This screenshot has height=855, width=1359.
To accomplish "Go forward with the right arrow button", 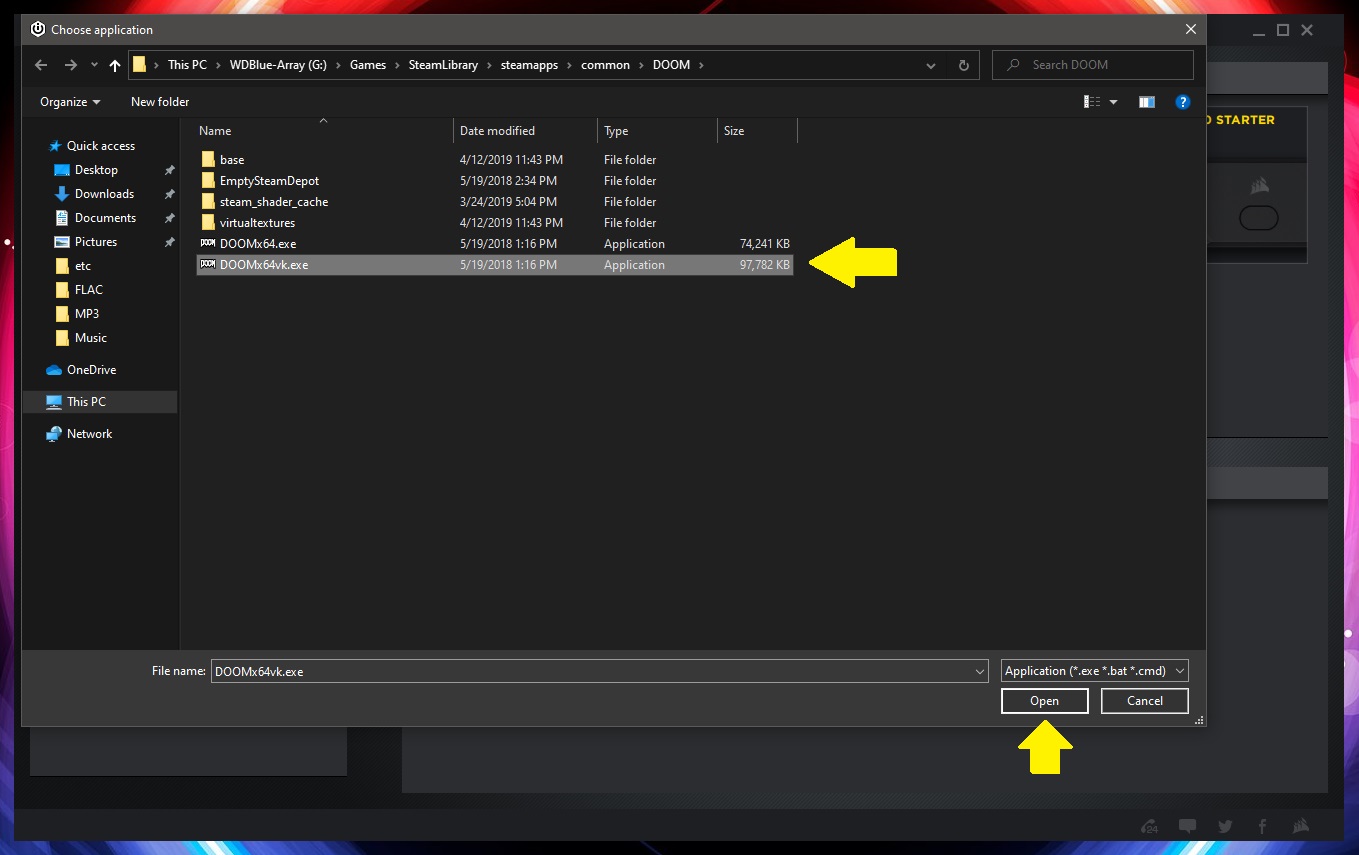I will (71, 65).
